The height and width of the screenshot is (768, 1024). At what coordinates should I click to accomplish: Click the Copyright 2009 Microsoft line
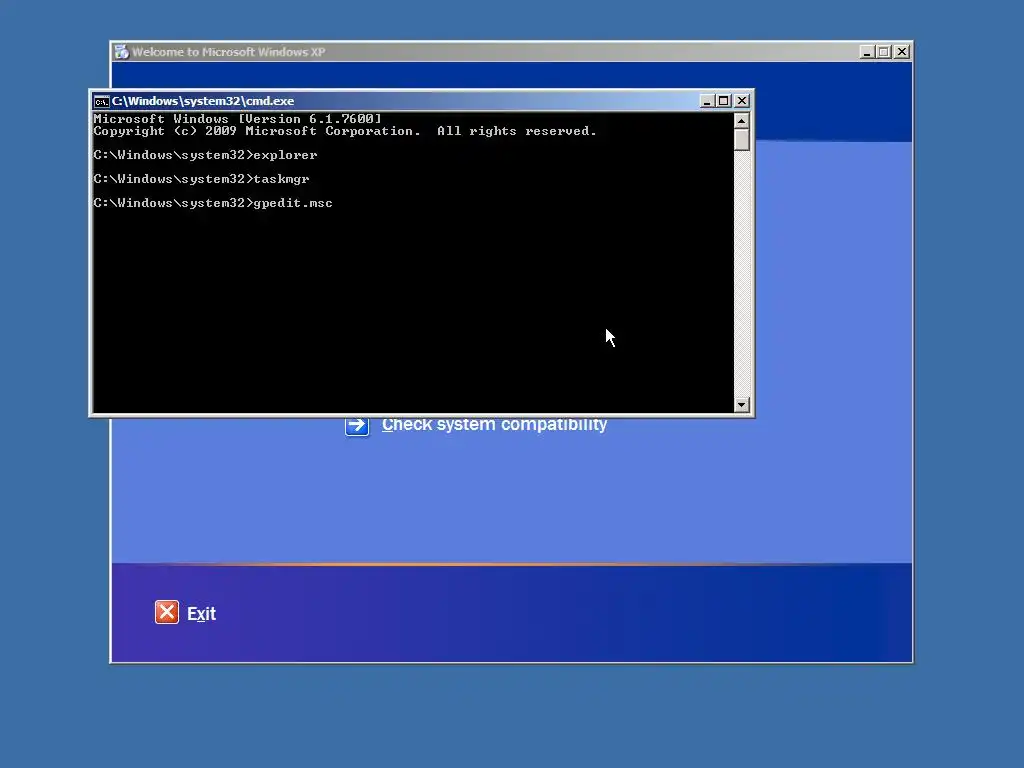click(345, 131)
